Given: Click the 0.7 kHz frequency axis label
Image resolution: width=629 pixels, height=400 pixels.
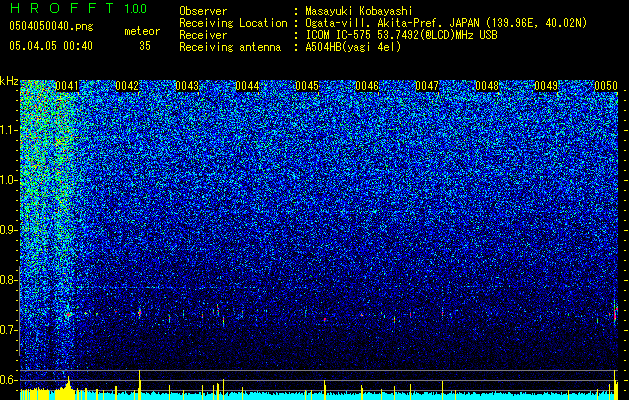Looking at the screenshot, I should (9, 330).
